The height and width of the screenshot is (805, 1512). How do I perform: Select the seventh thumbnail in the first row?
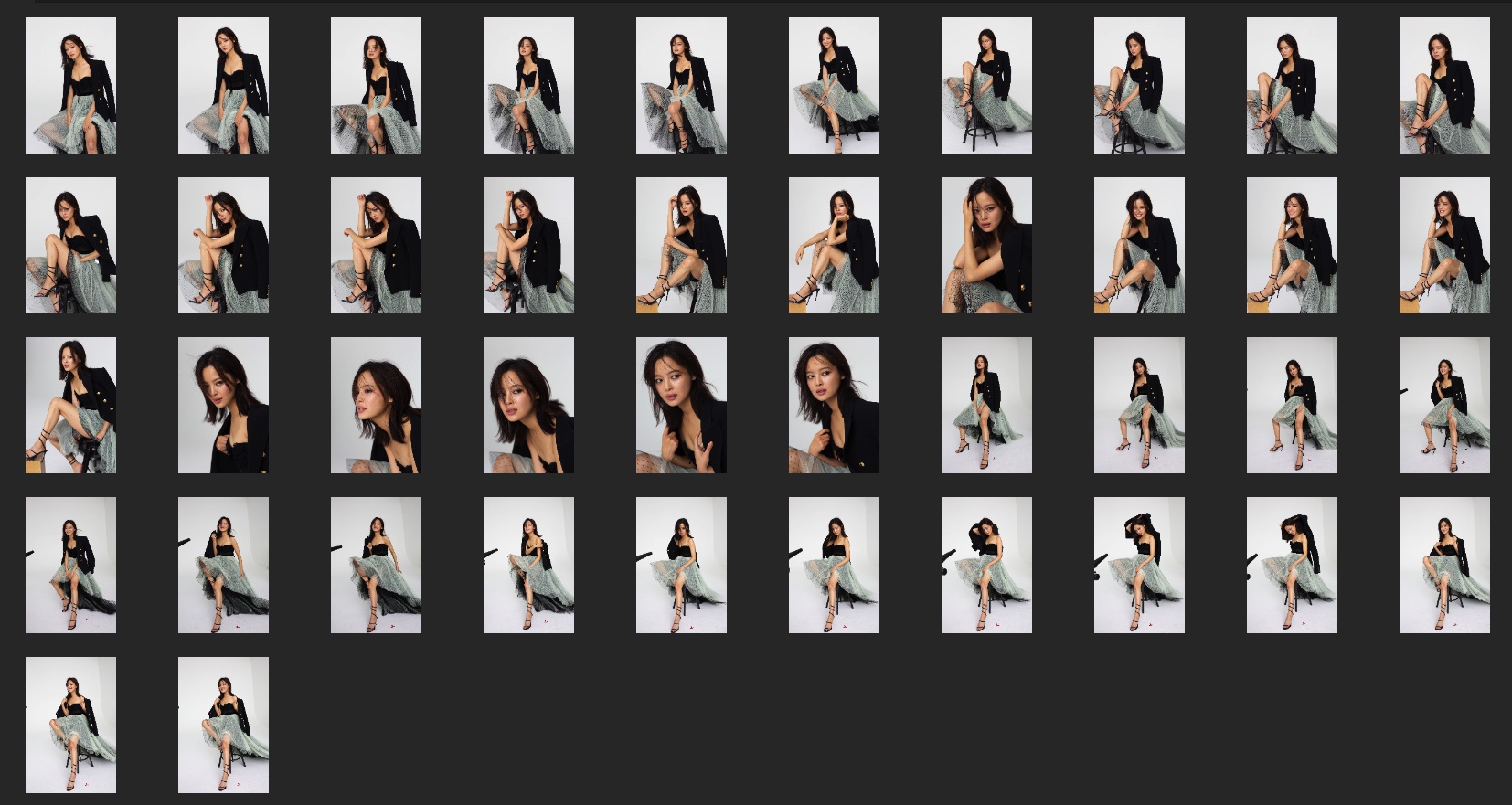click(986, 85)
